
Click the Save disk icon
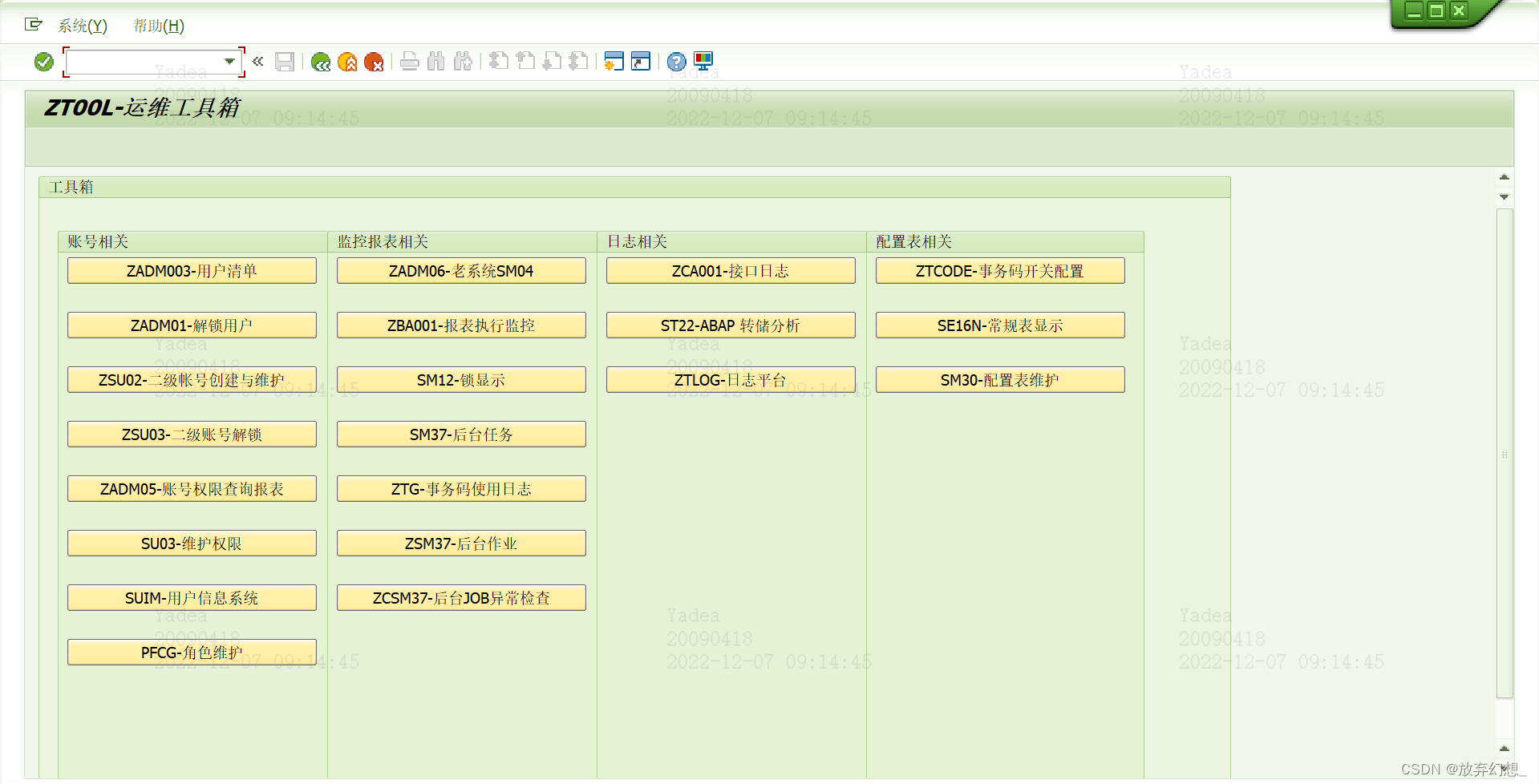(285, 62)
